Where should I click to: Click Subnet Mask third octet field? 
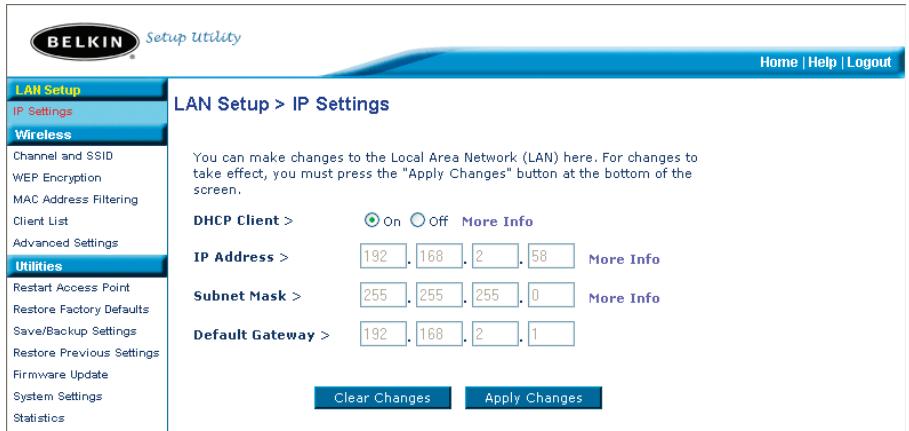495,295
